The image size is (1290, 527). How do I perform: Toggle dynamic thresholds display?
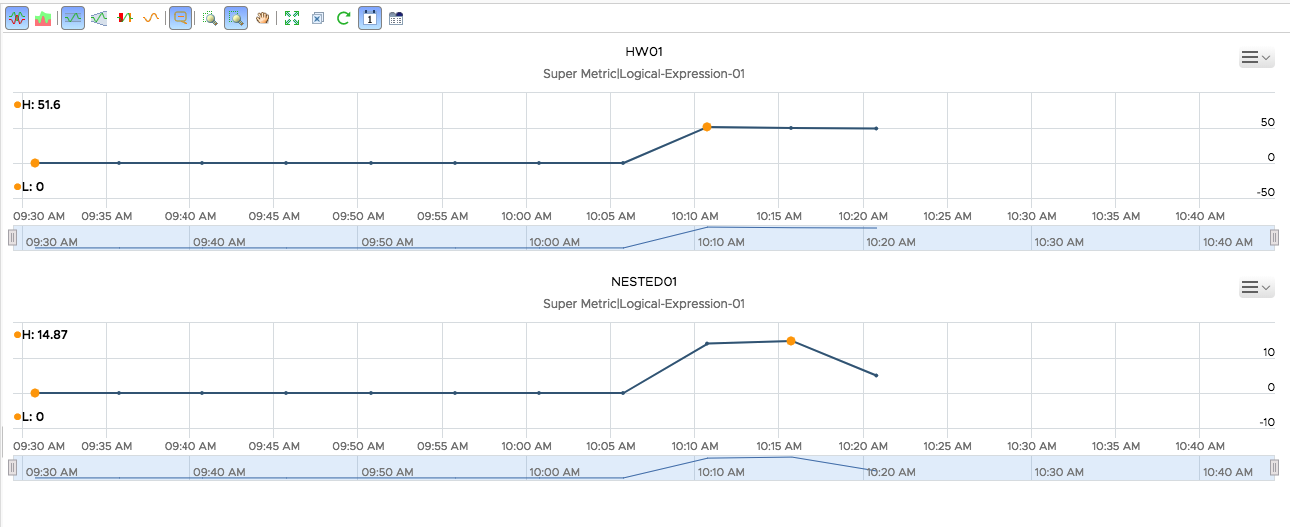(73, 18)
